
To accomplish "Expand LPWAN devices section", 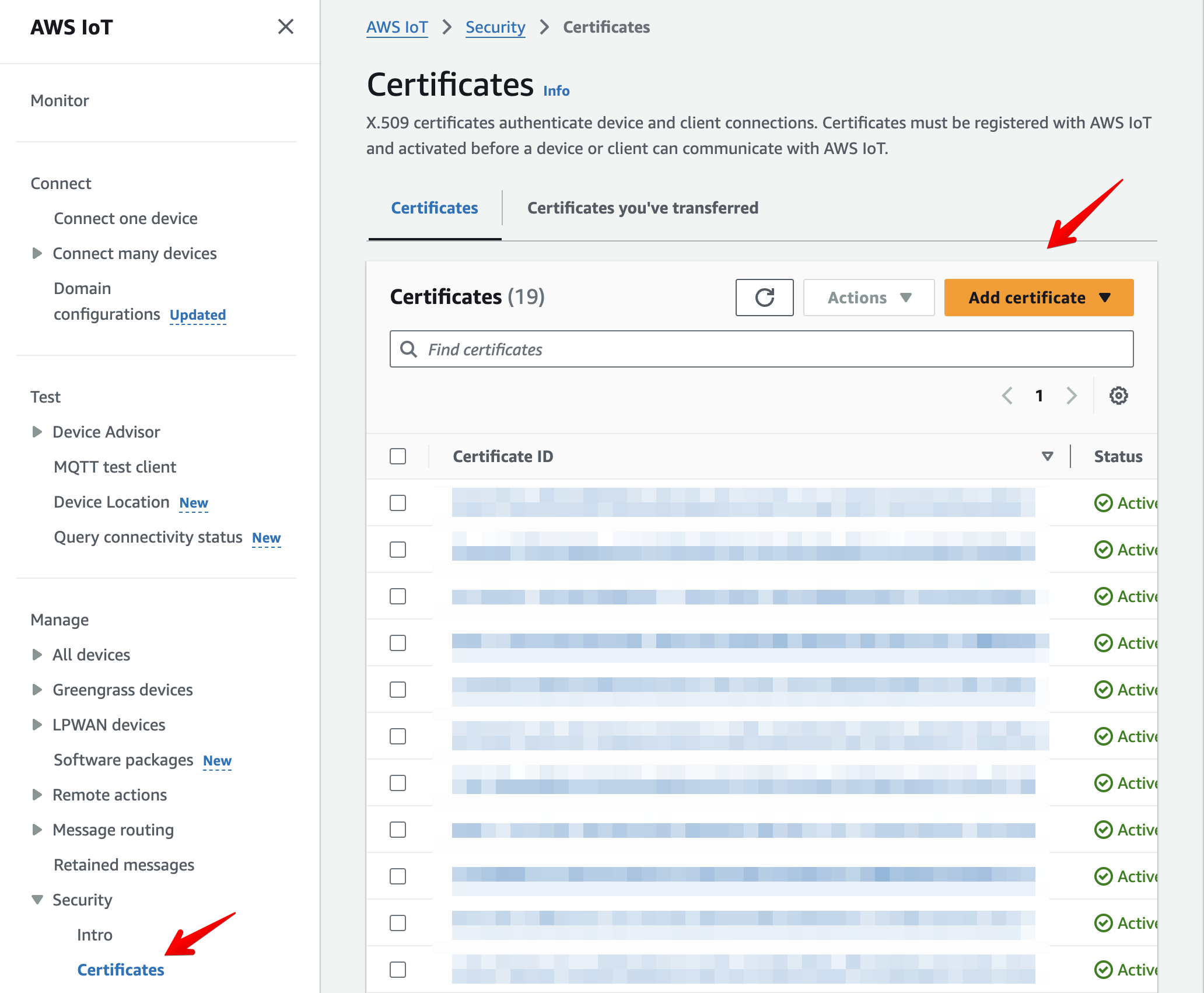I will [x=37, y=725].
